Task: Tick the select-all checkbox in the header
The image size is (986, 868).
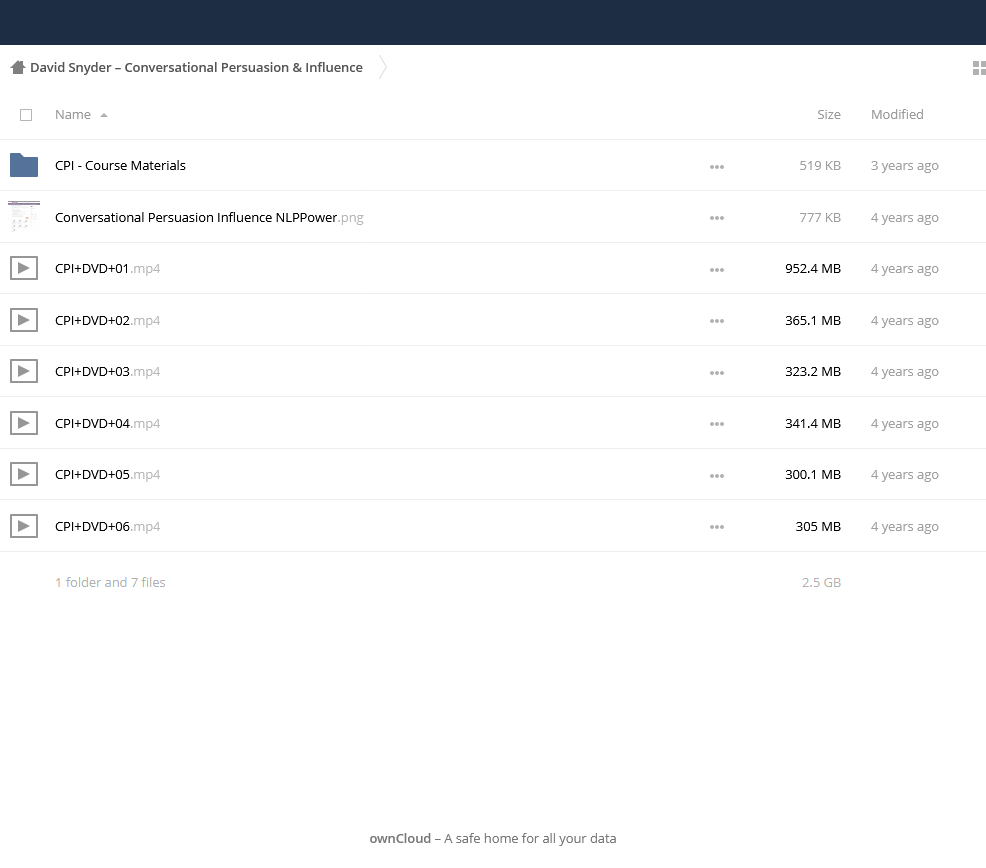Action: coord(26,115)
